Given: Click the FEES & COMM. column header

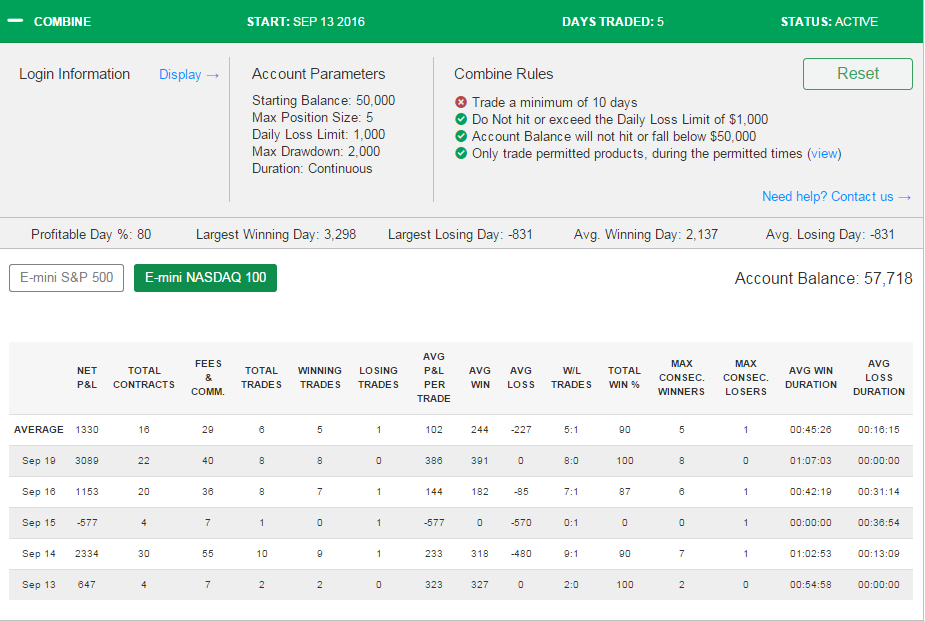Looking at the screenshot, I should pos(208,377).
